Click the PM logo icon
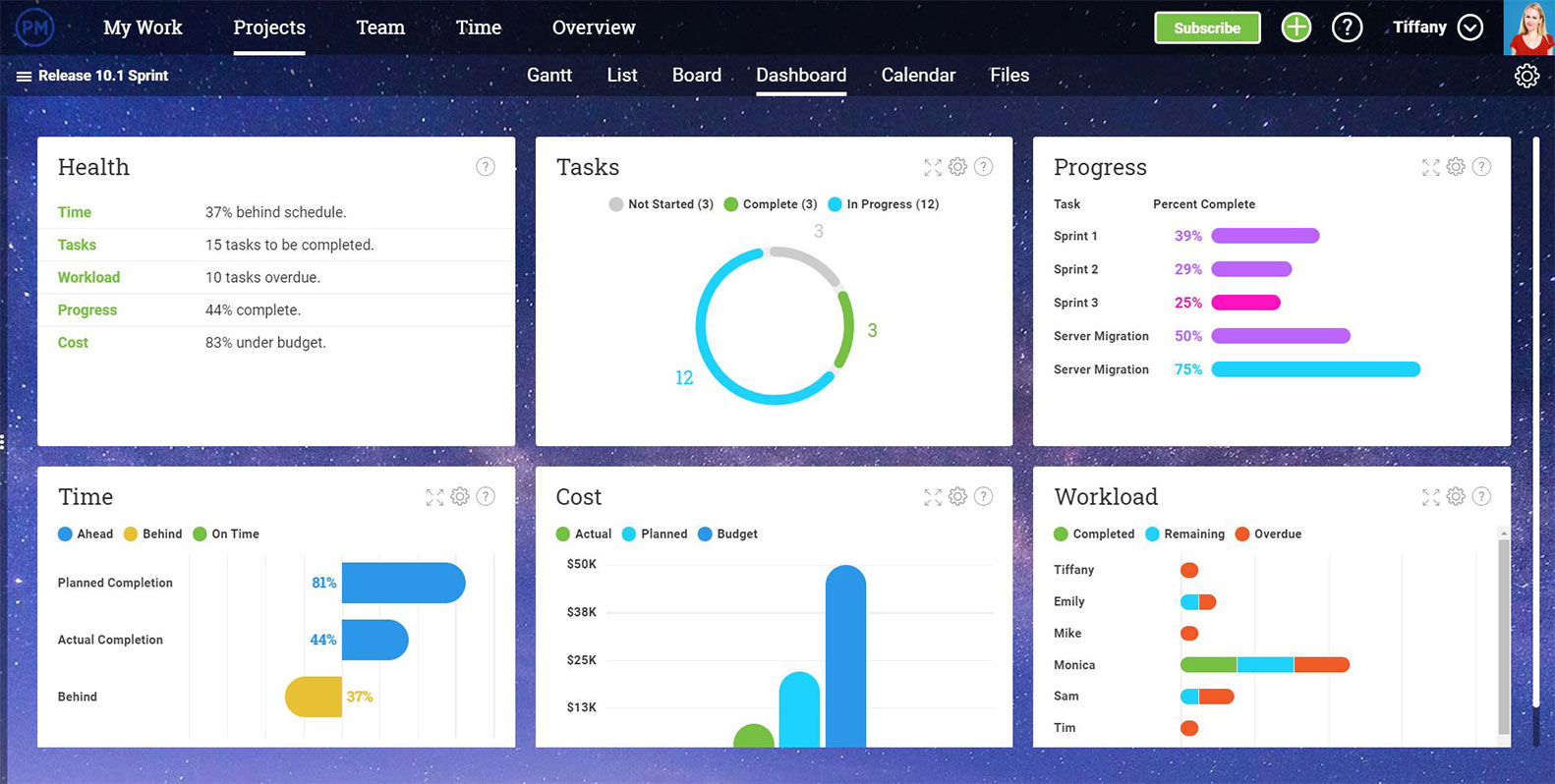Screen dimensions: 1555x784 tap(34, 28)
